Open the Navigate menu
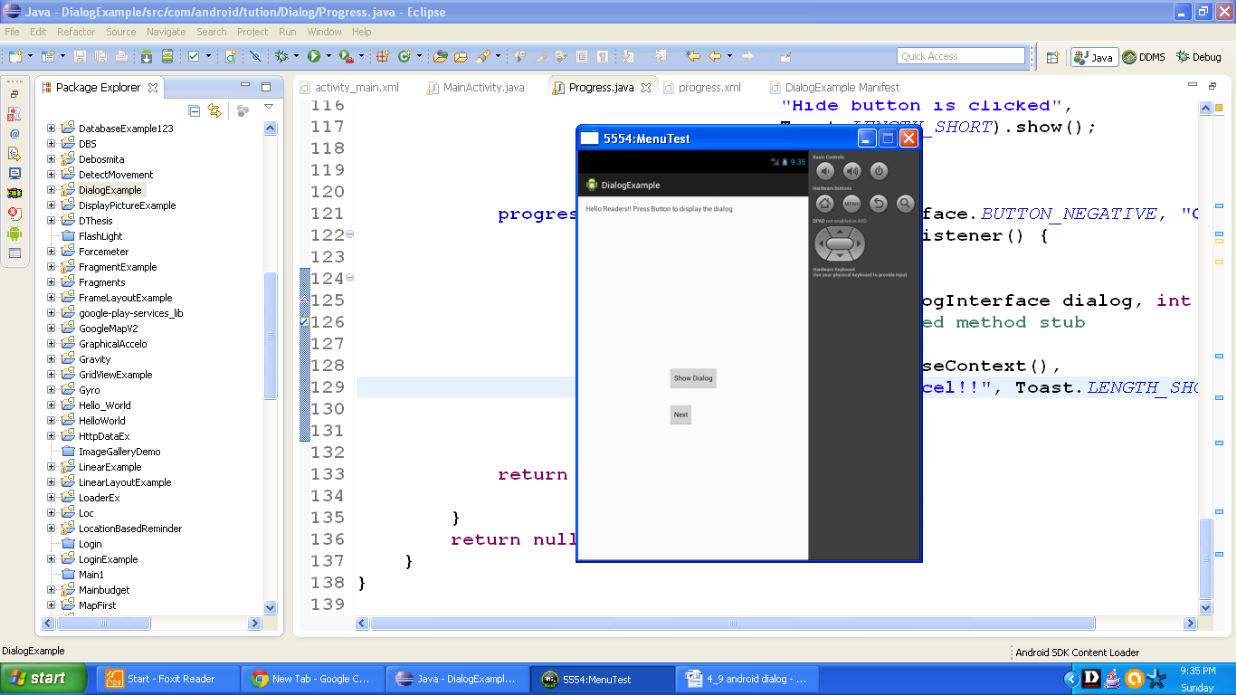1236x695 pixels. point(166,32)
